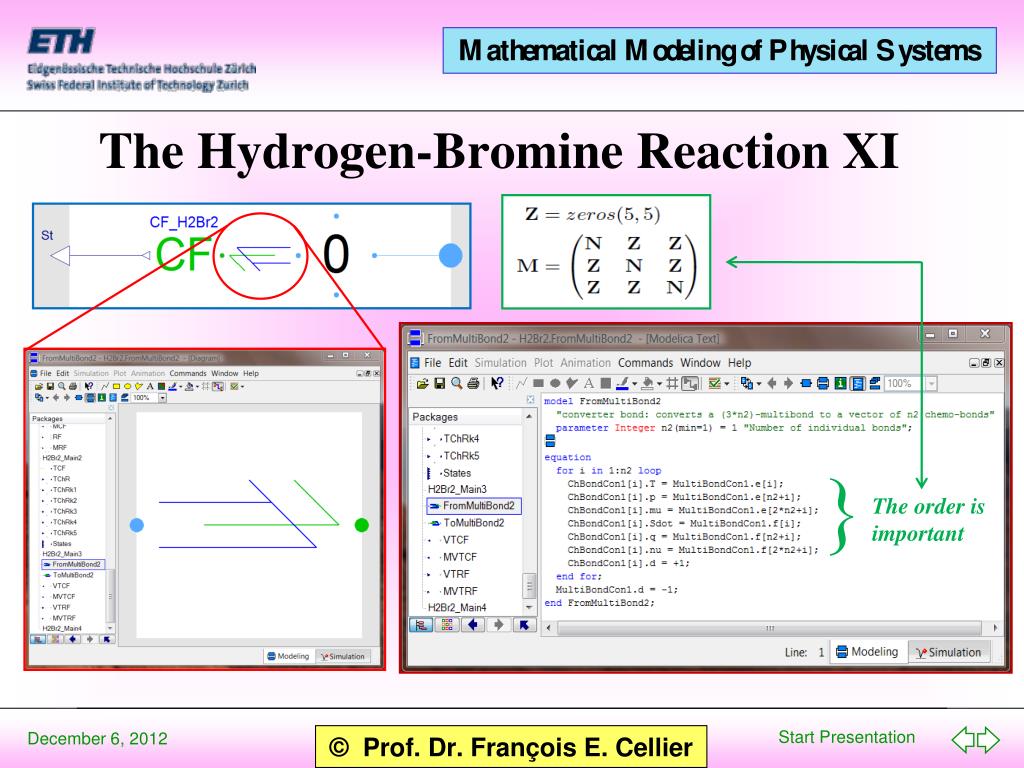Click Next arrow in Modelica Text top toolbar

[x=788, y=383]
